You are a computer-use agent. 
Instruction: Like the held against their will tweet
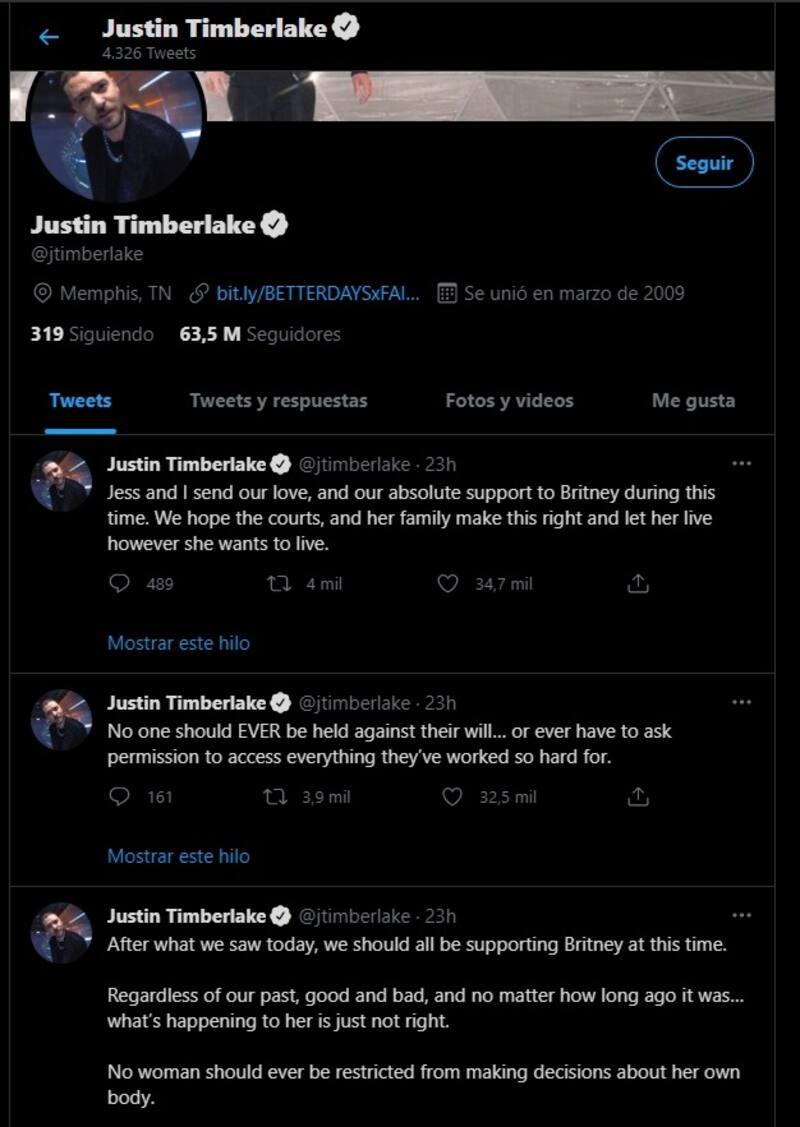(x=452, y=796)
